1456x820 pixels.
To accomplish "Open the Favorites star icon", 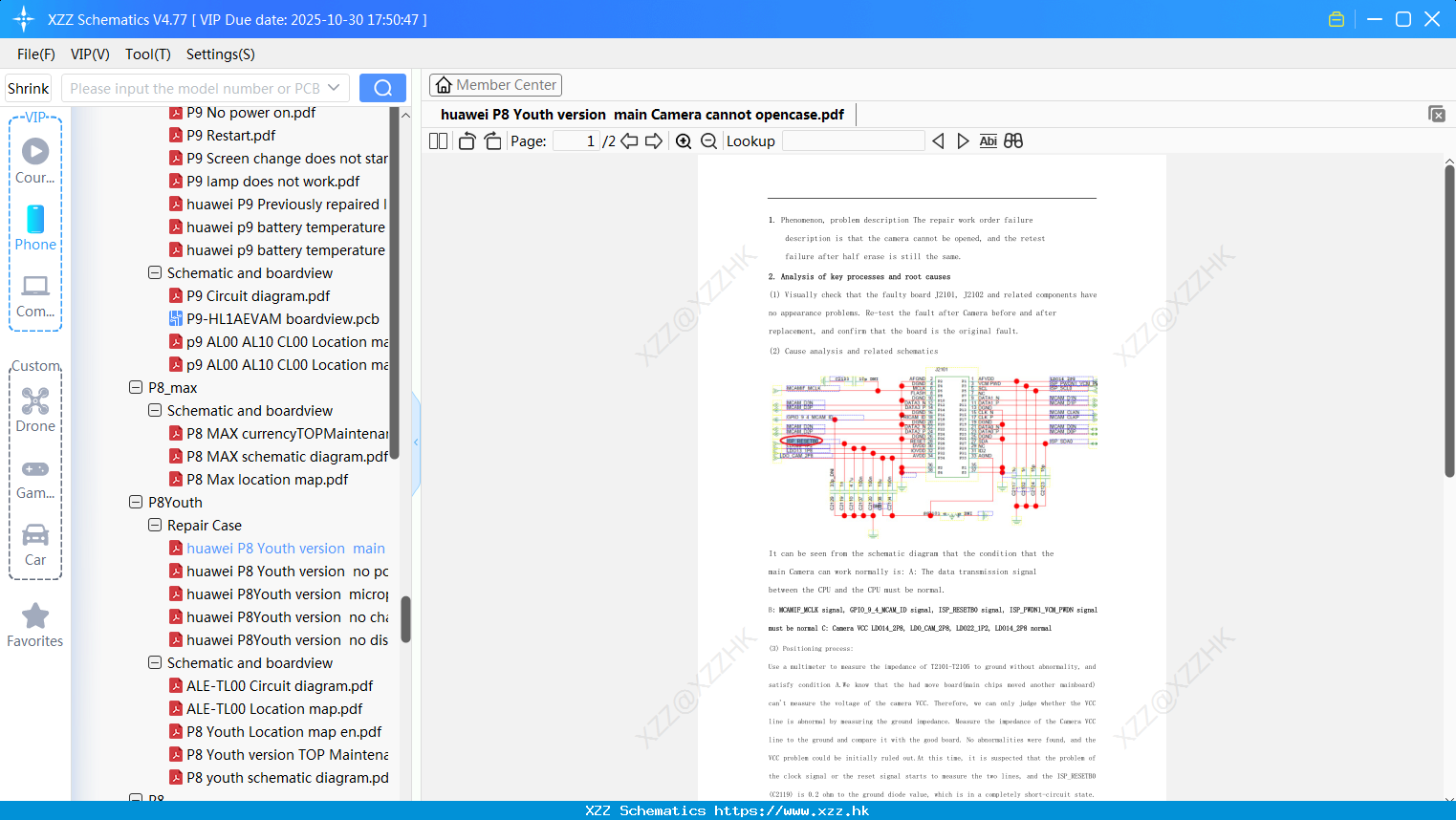I will pyautogui.click(x=35, y=625).
